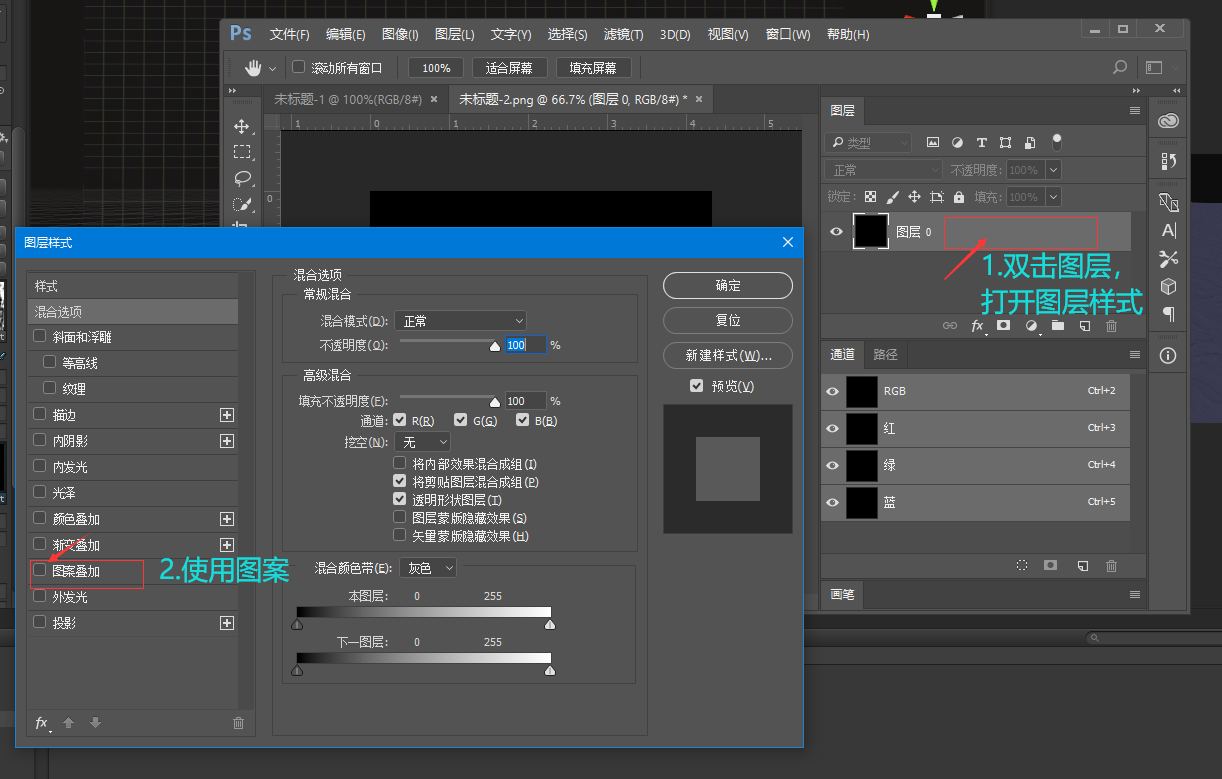Click 新建样式(W)... button
This screenshot has width=1222, height=779.
728,356
